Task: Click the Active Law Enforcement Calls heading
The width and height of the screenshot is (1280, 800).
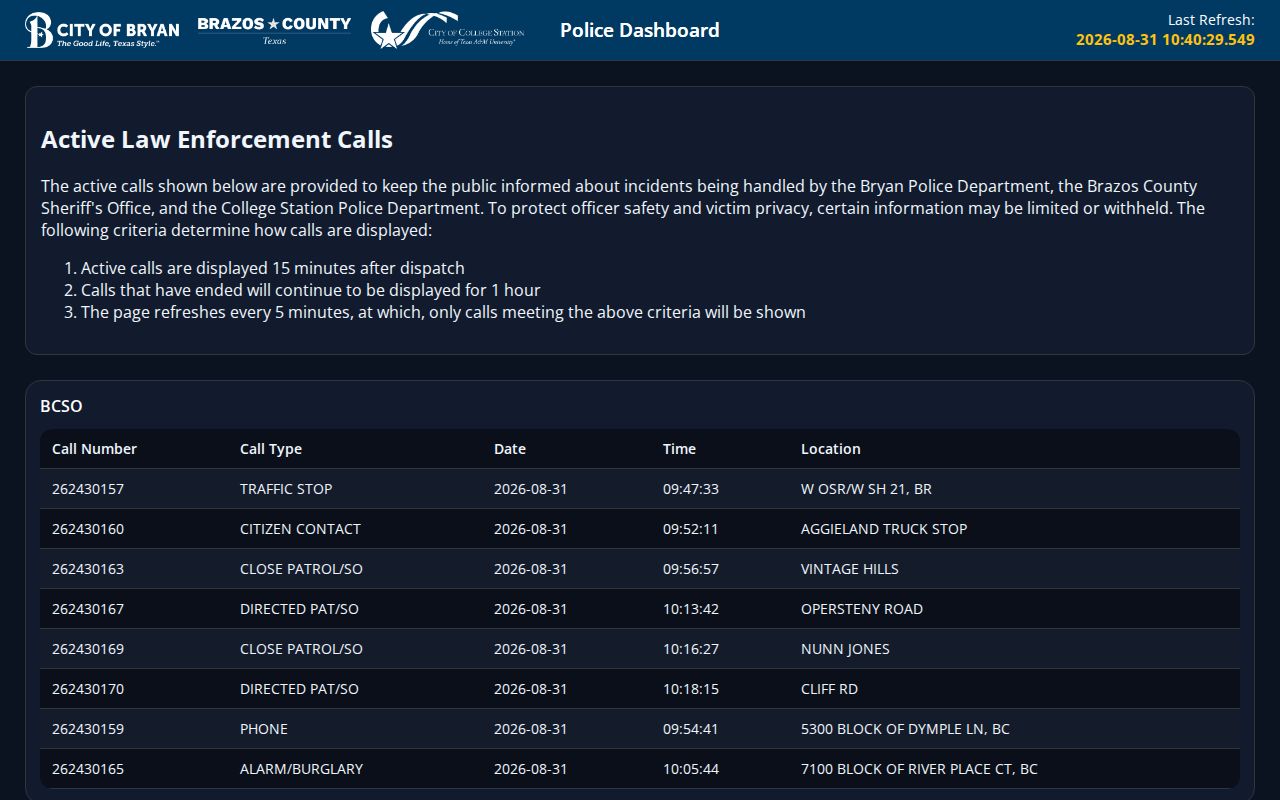Action: click(217, 139)
